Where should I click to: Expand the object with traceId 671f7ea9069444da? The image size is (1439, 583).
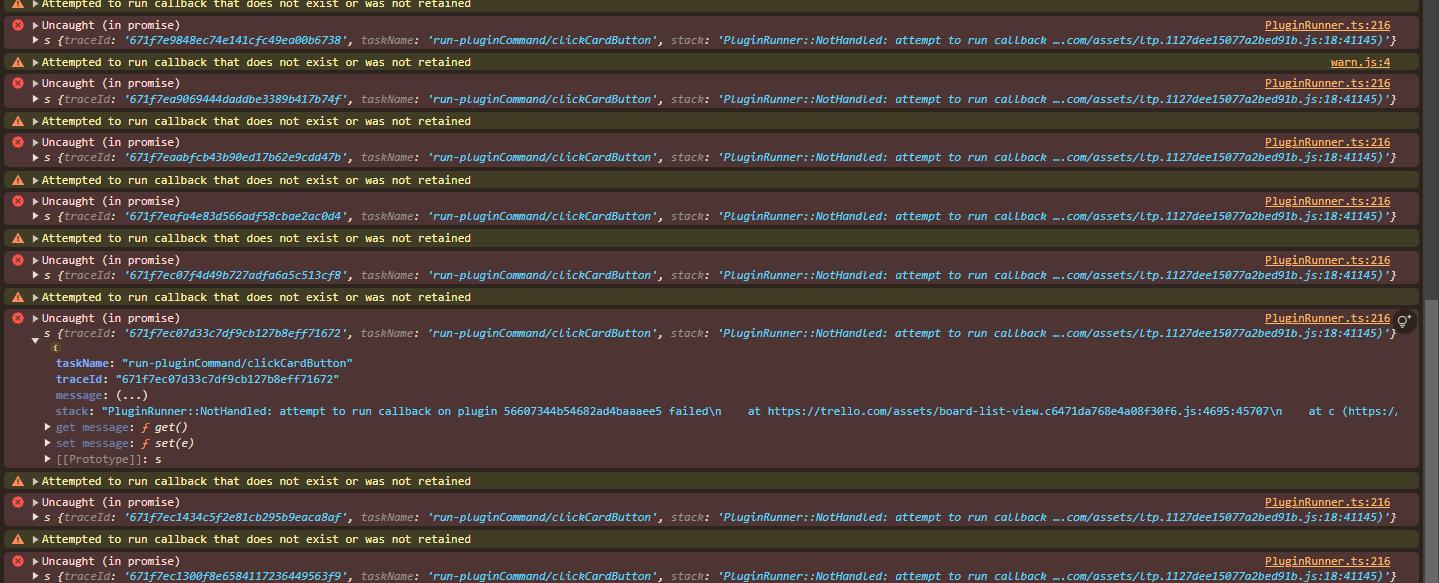pos(36,100)
